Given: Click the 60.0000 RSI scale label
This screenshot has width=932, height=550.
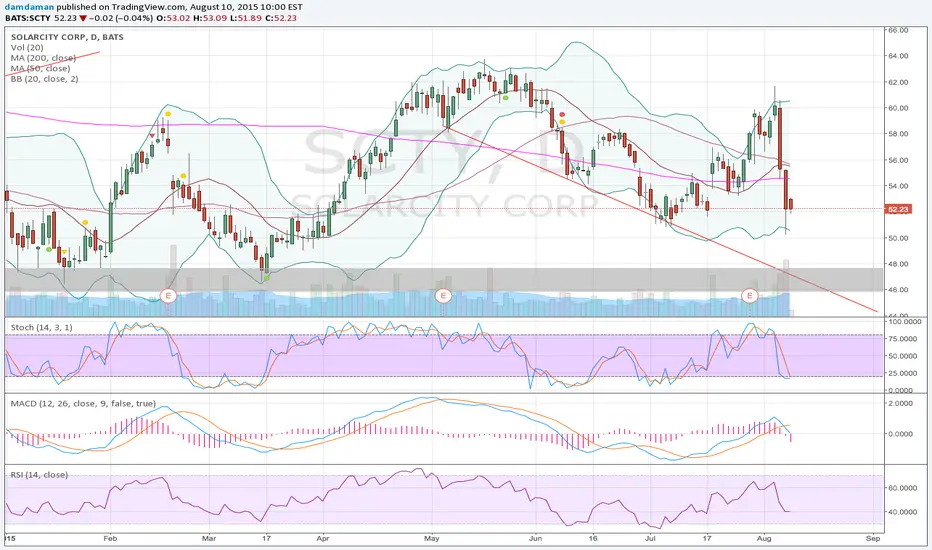Looking at the screenshot, I should point(904,488).
